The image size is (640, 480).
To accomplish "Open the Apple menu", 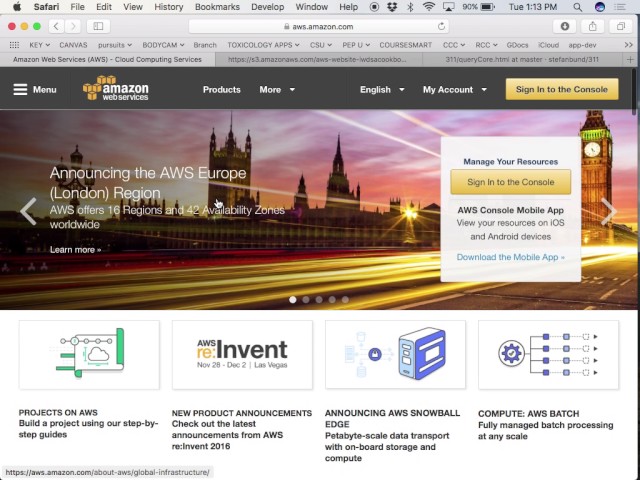I will (x=16, y=7).
